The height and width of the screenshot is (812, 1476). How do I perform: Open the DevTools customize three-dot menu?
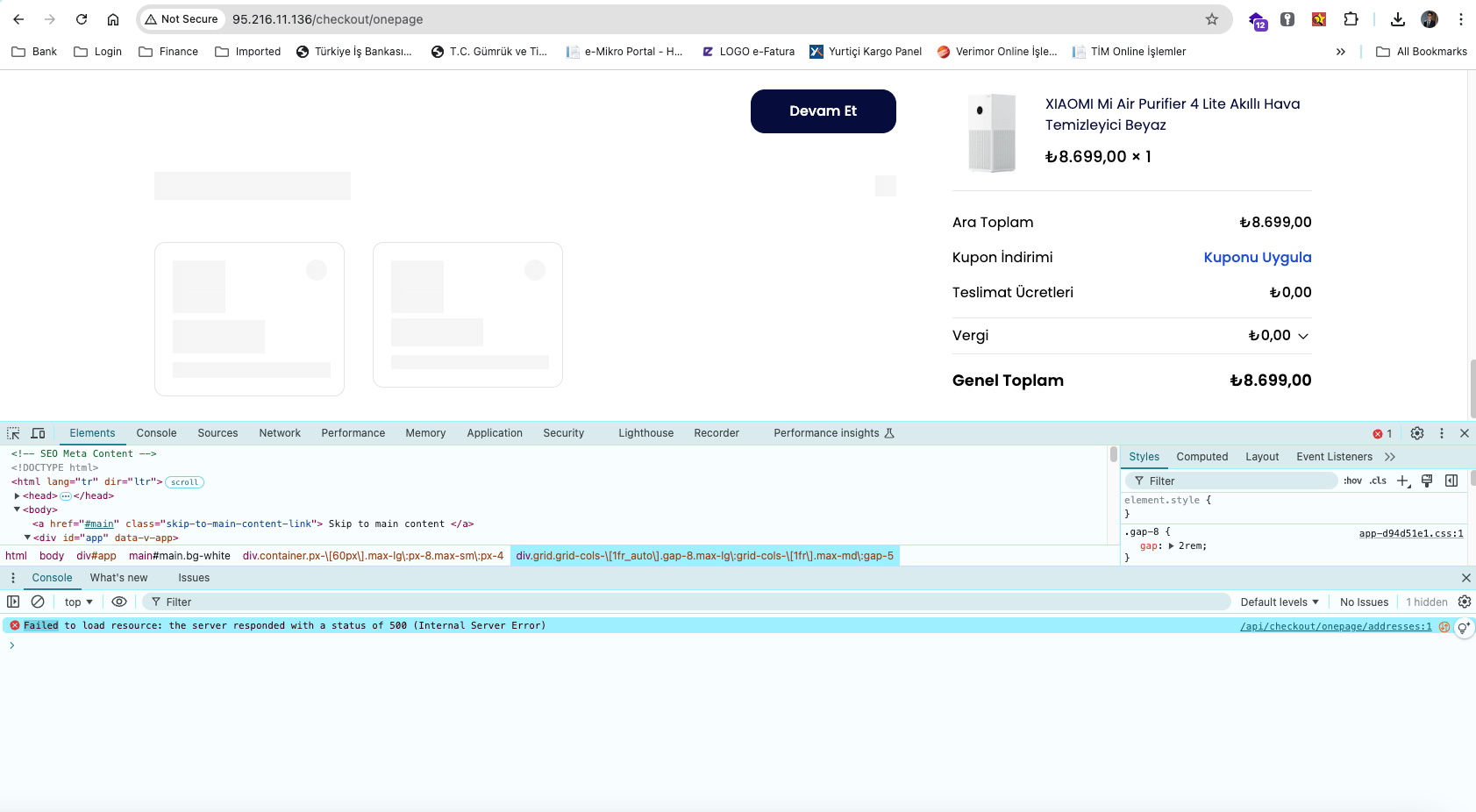click(1442, 433)
